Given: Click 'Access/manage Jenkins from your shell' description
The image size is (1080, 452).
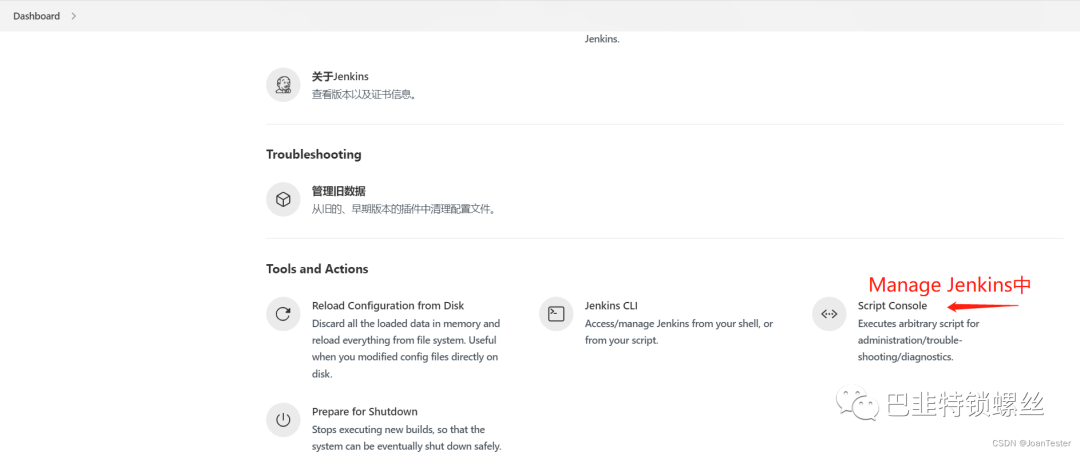Looking at the screenshot, I should 679,331.
